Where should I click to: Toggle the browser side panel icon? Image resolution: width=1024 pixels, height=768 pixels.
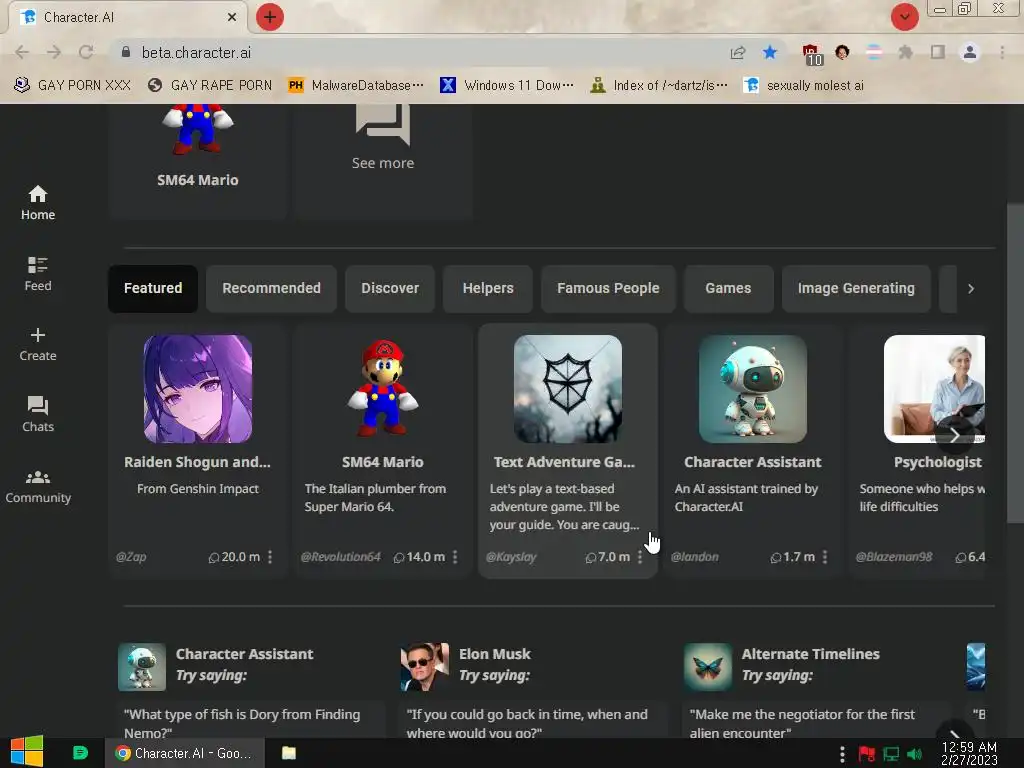(x=937, y=52)
